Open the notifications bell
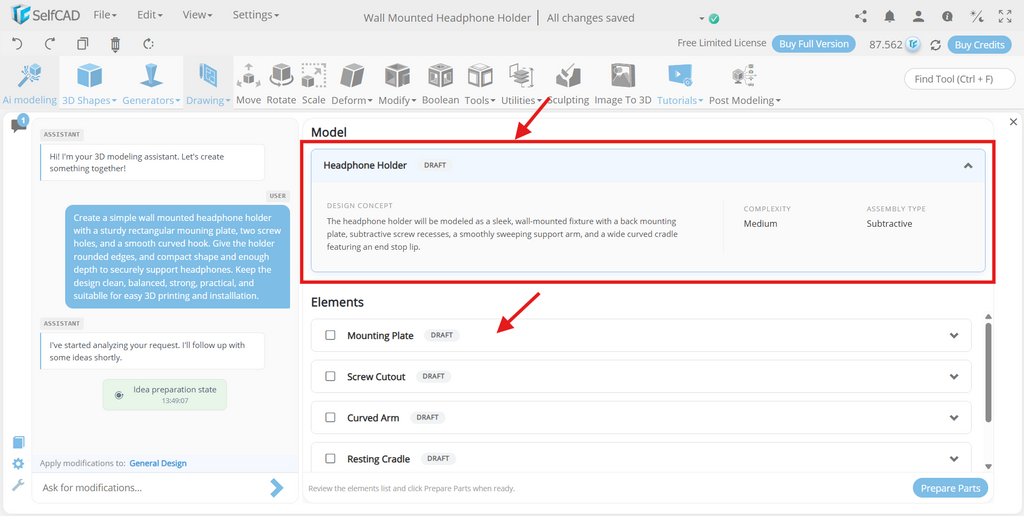 pos(889,17)
